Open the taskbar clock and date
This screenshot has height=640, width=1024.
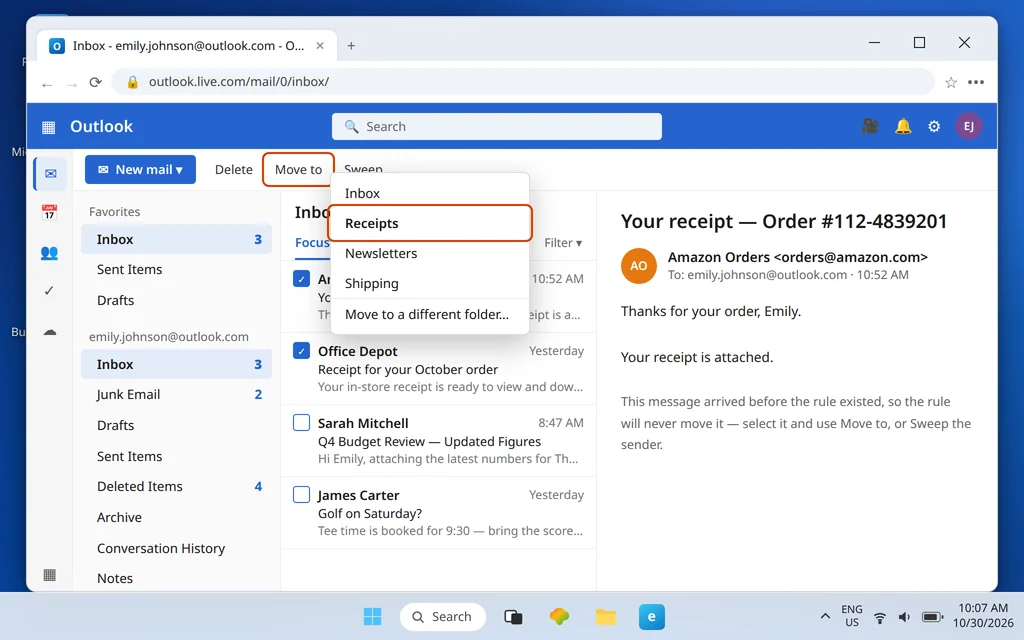click(983, 616)
